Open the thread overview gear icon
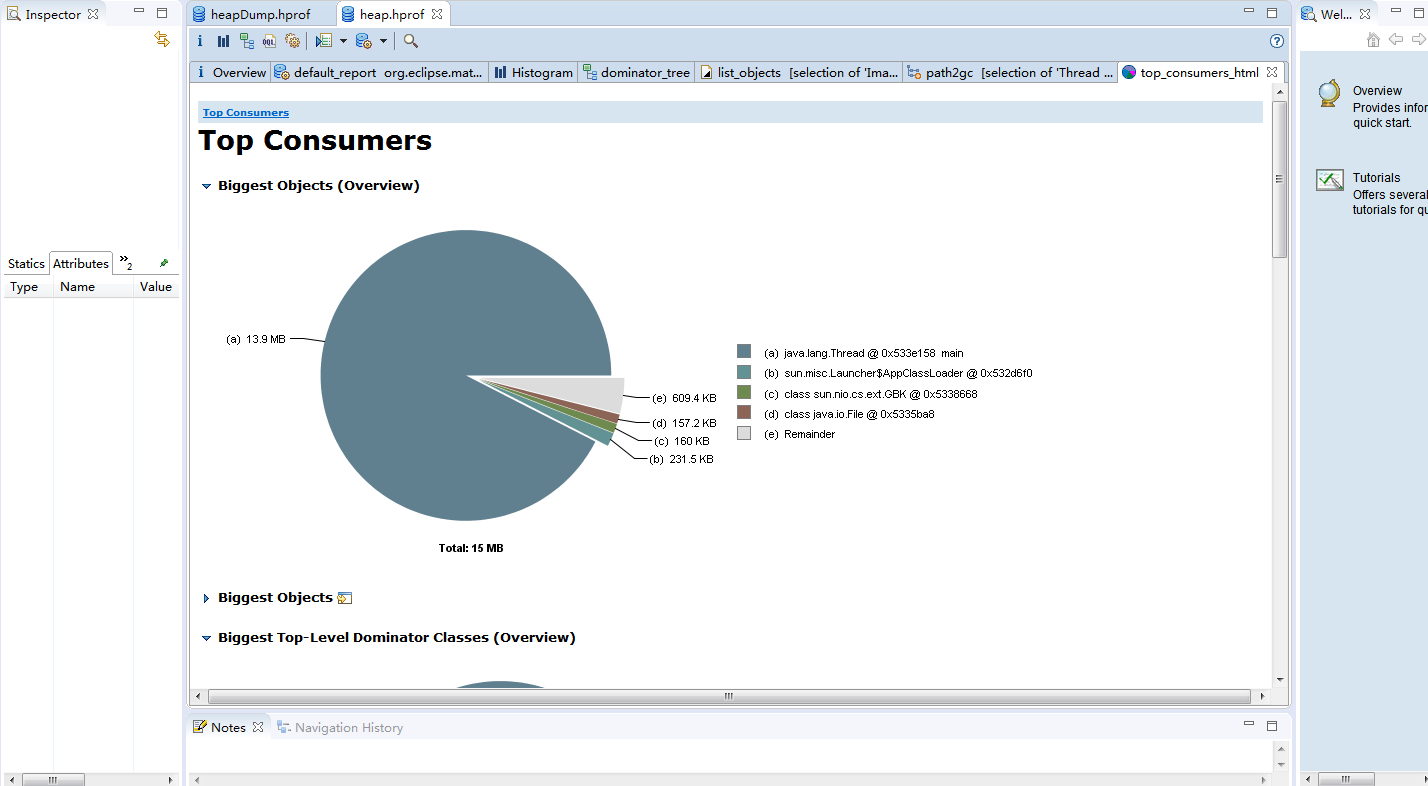The height and width of the screenshot is (786, 1428). pos(292,41)
